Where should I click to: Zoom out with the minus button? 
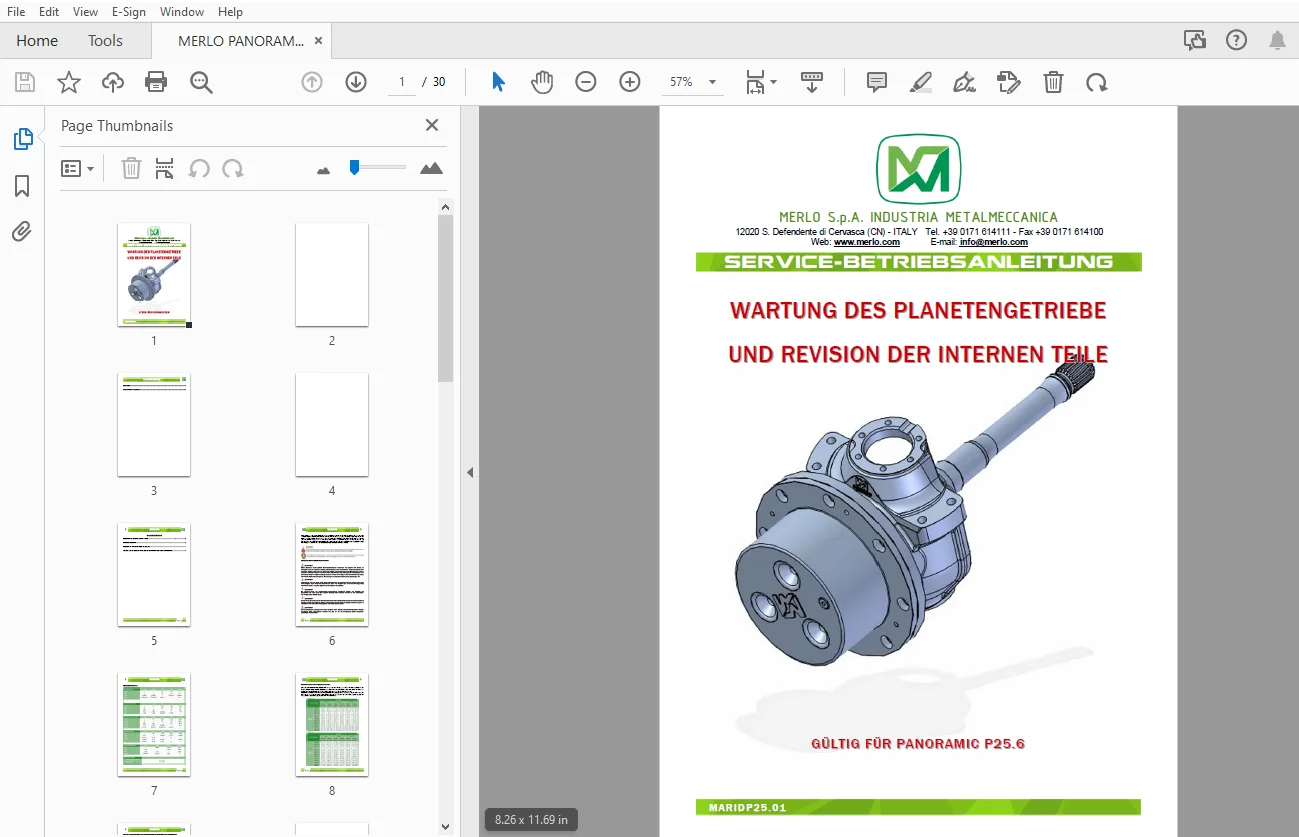586,82
